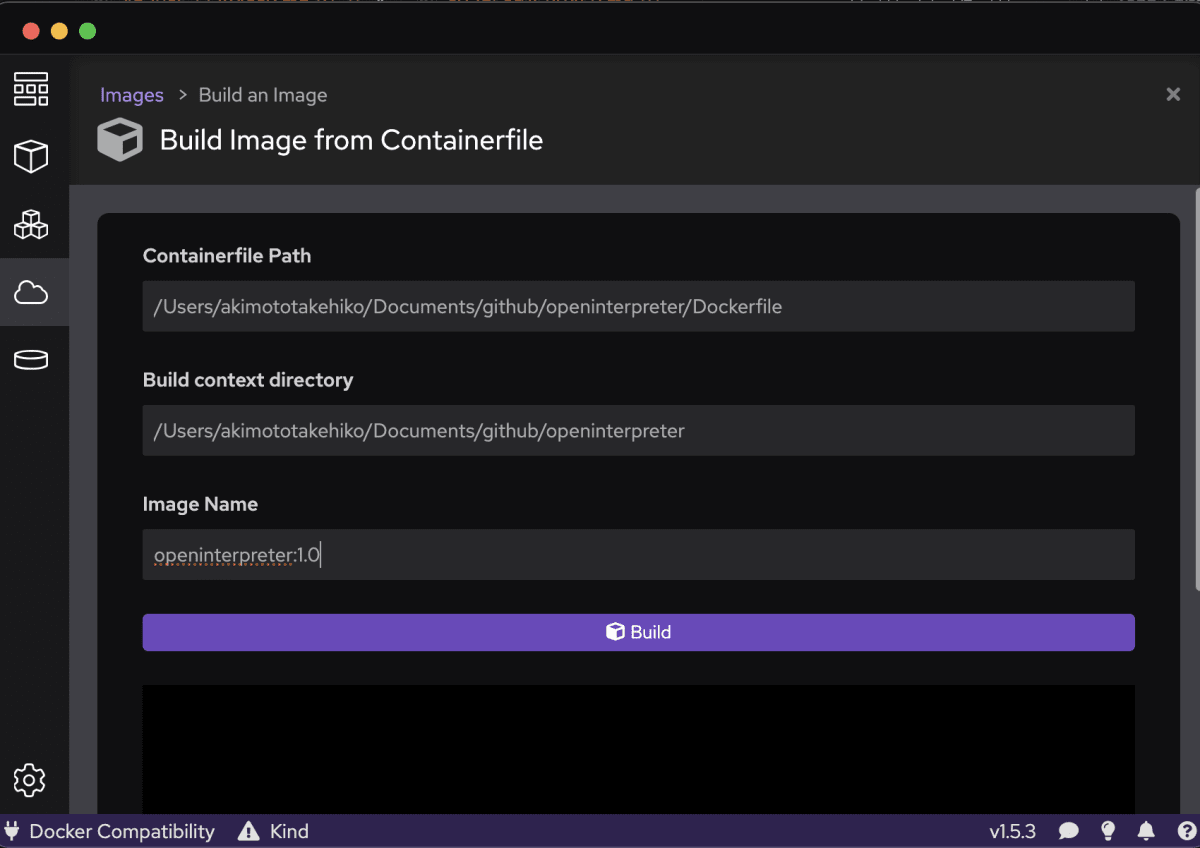This screenshot has width=1200, height=848.
Task: Click the purple Build button
Action: [638, 632]
